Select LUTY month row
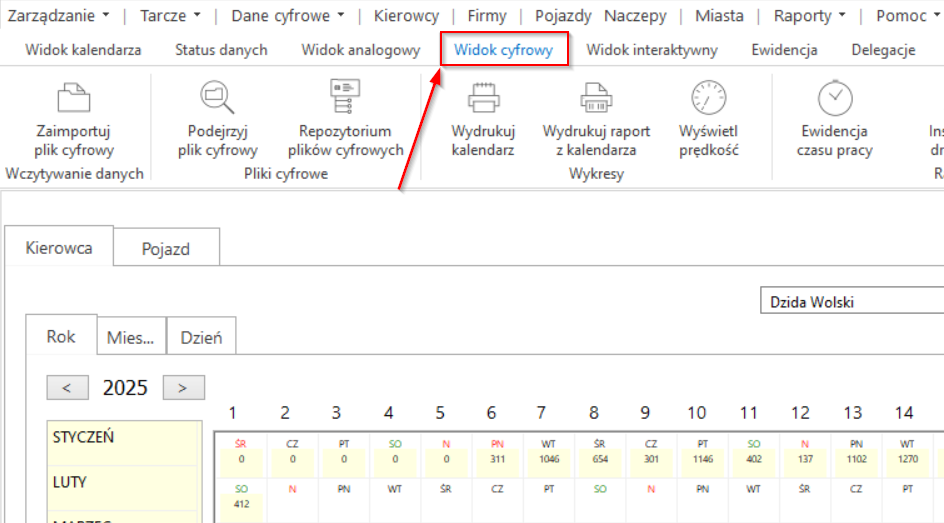 point(123,488)
